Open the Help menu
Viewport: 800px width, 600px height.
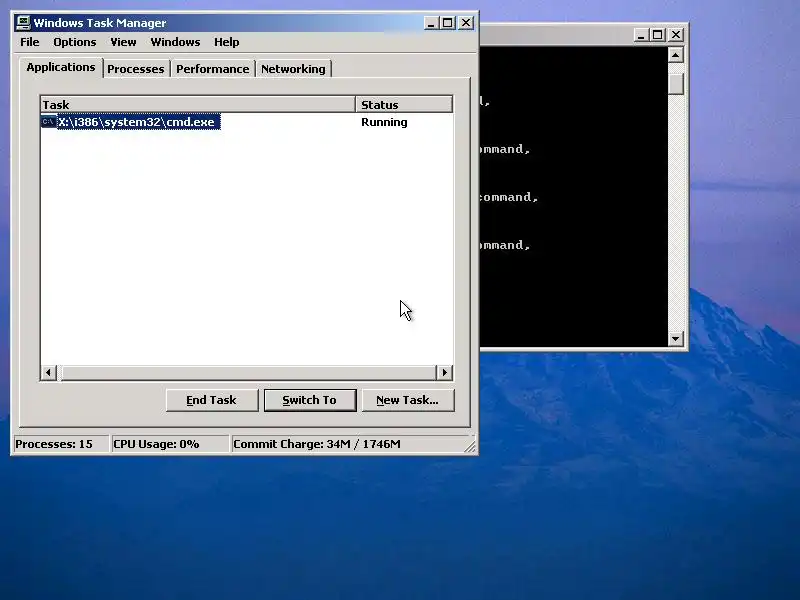(227, 42)
